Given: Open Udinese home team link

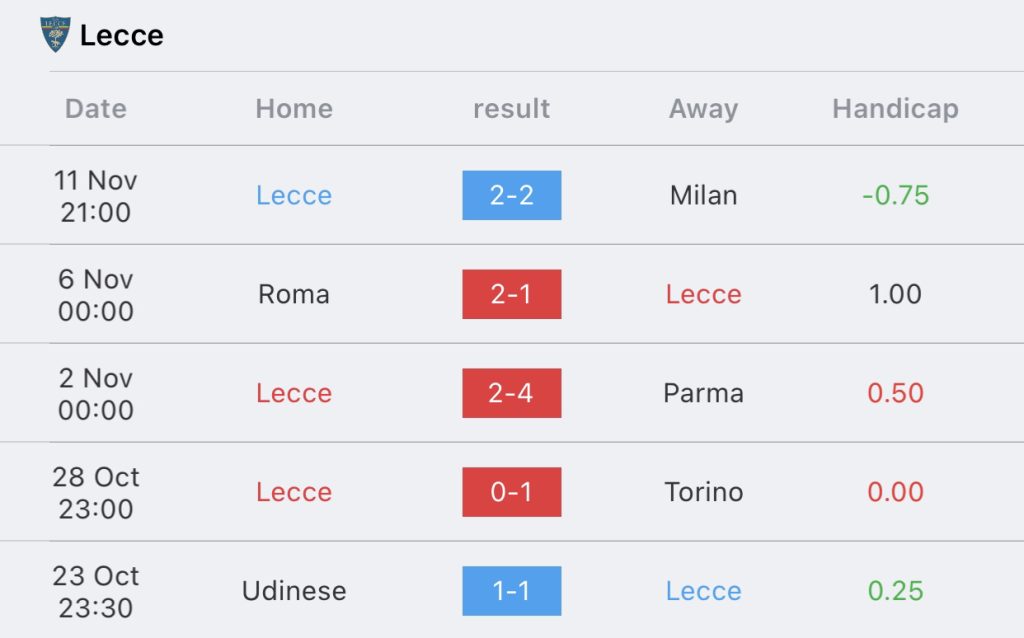Looking at the screenshot, I should point(294,591).
